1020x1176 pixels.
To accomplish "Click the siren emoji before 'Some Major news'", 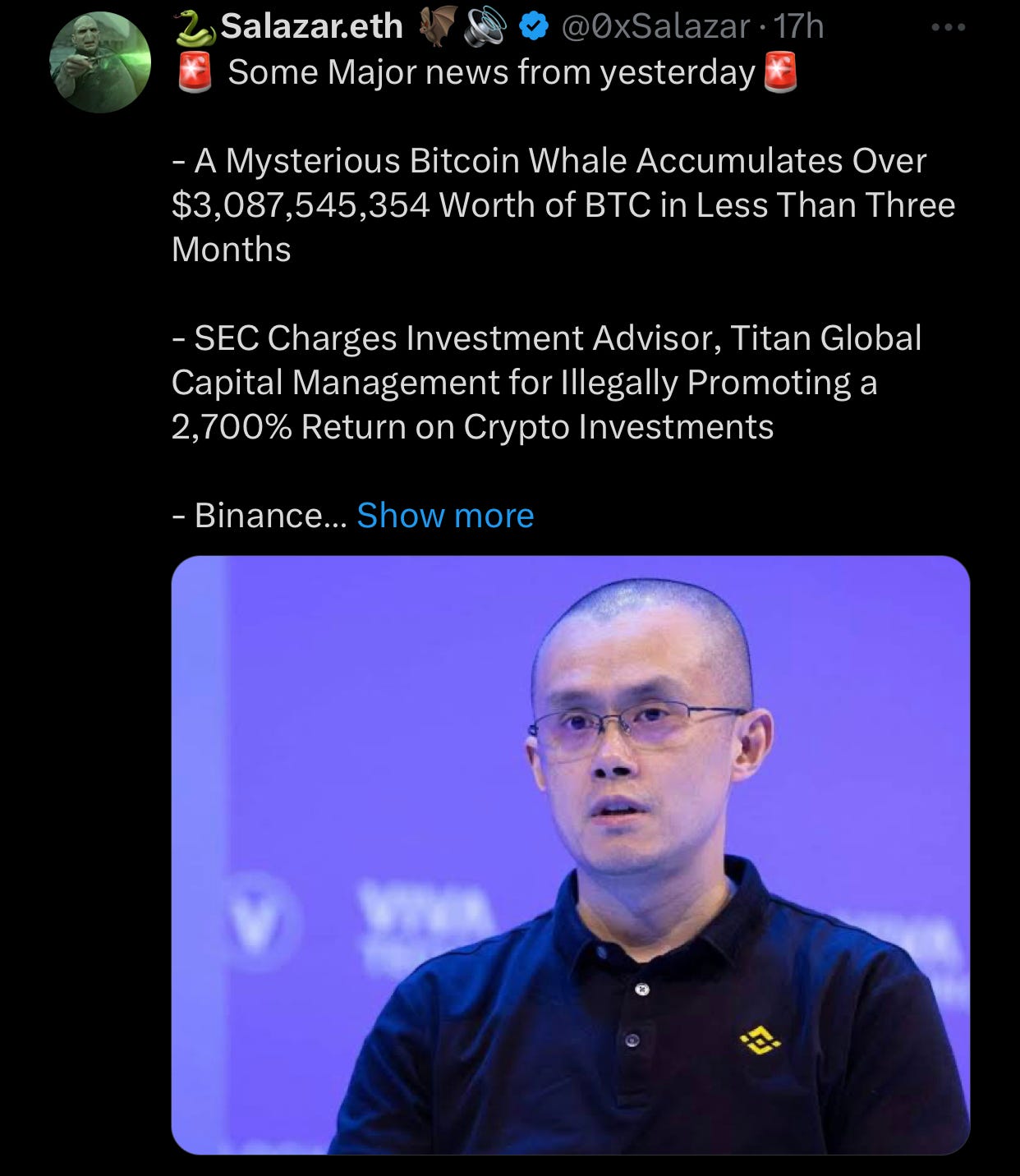I will click(x=195, y=72).
